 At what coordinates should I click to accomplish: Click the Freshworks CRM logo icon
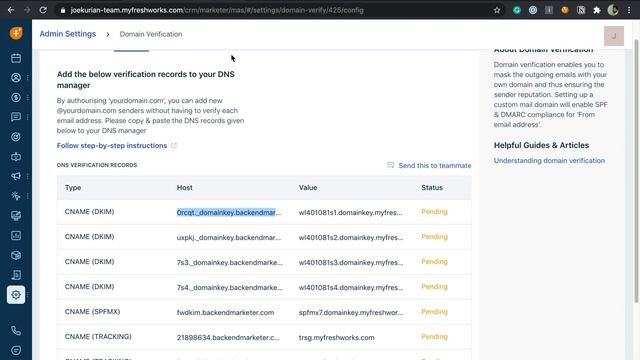tap(16, 33)
